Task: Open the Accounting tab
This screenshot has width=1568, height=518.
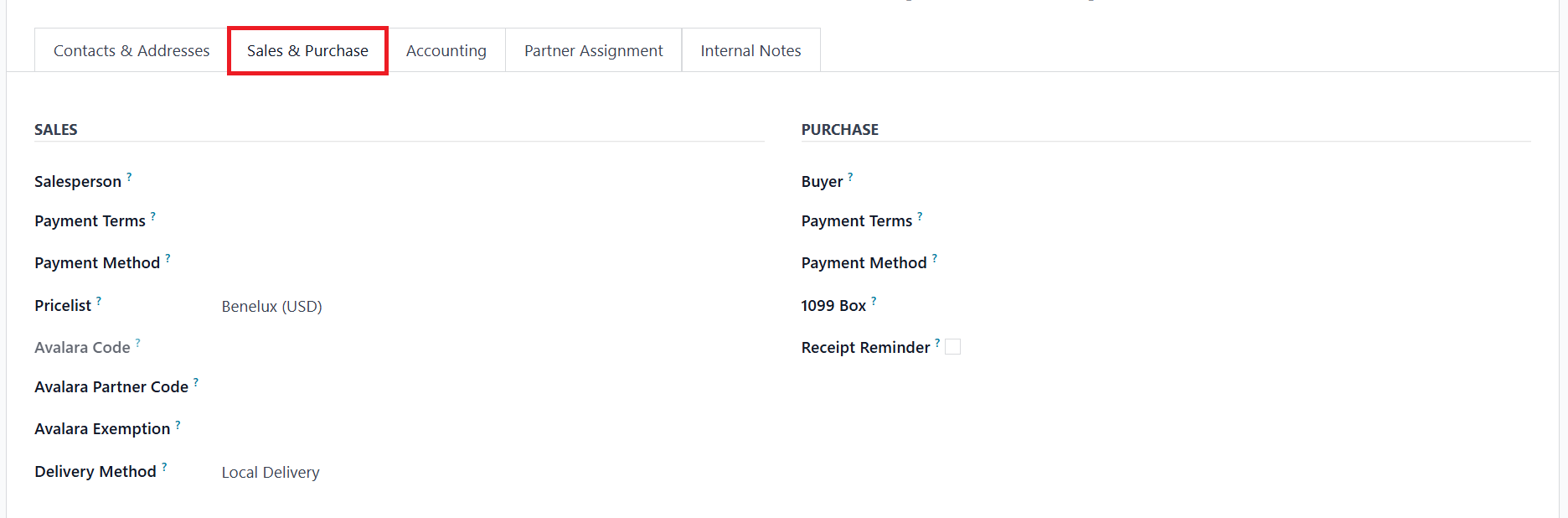Action: (446, 51)
